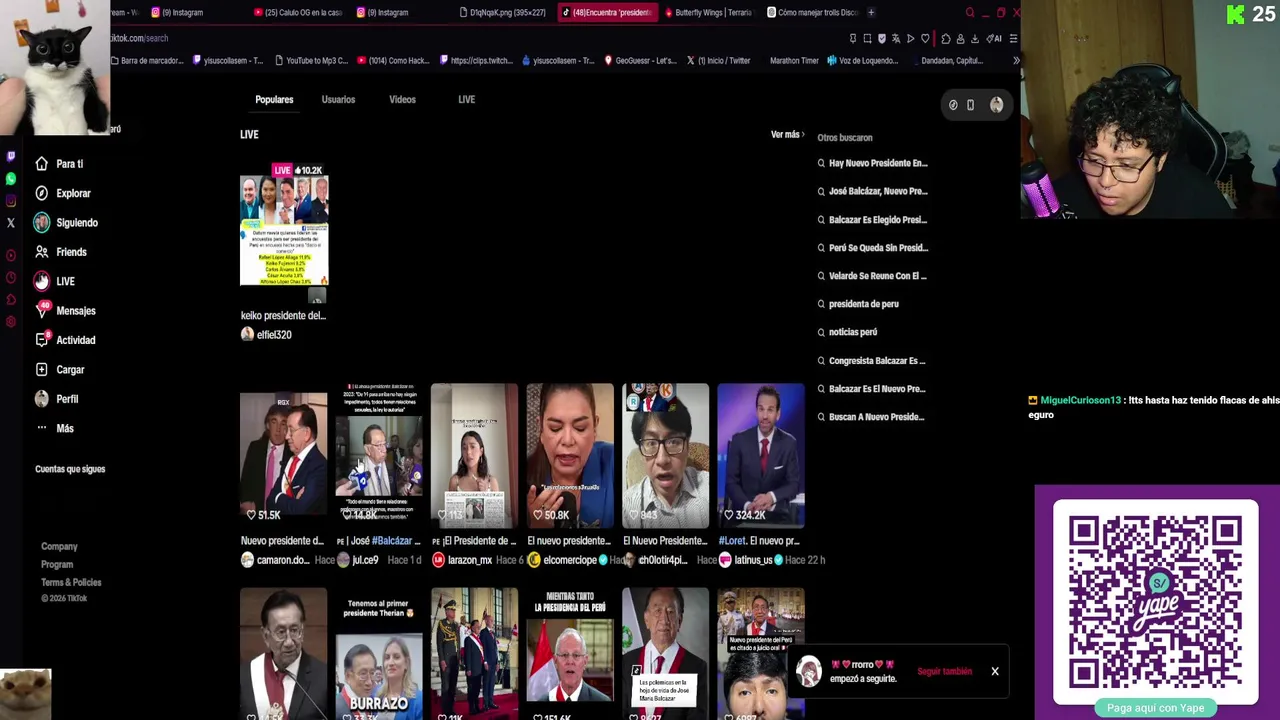Open WhatsApp in the browser sidebar
Screen dimensions: 1280x720
point(11,179)
